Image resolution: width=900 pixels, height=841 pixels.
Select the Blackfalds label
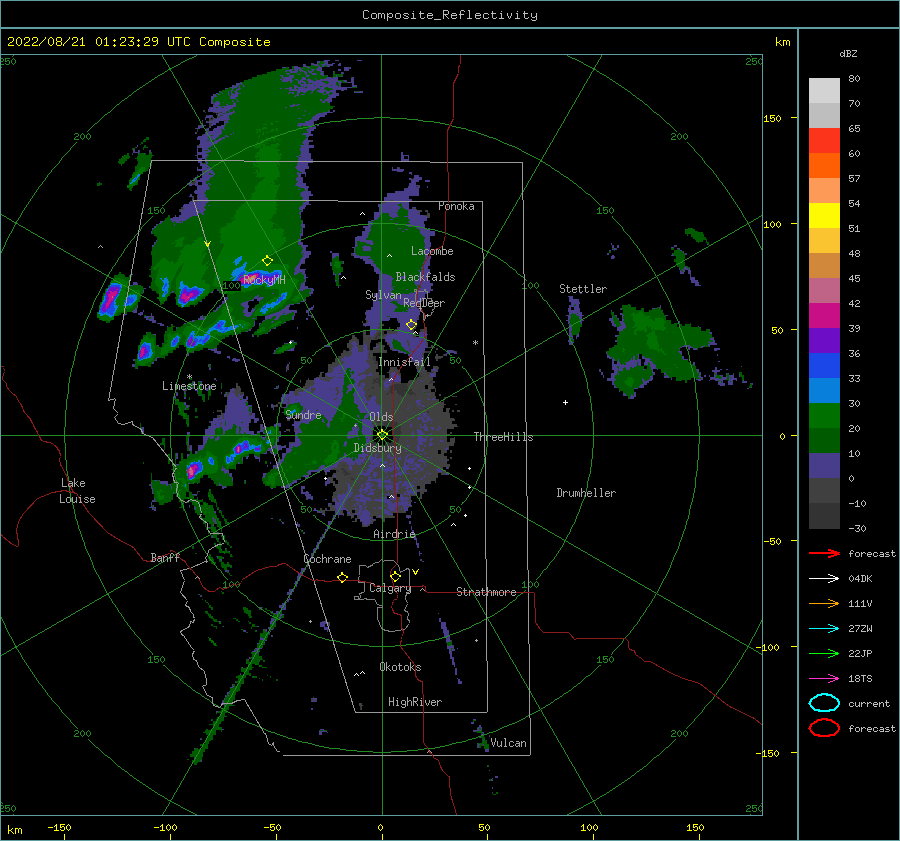point(425,277)
